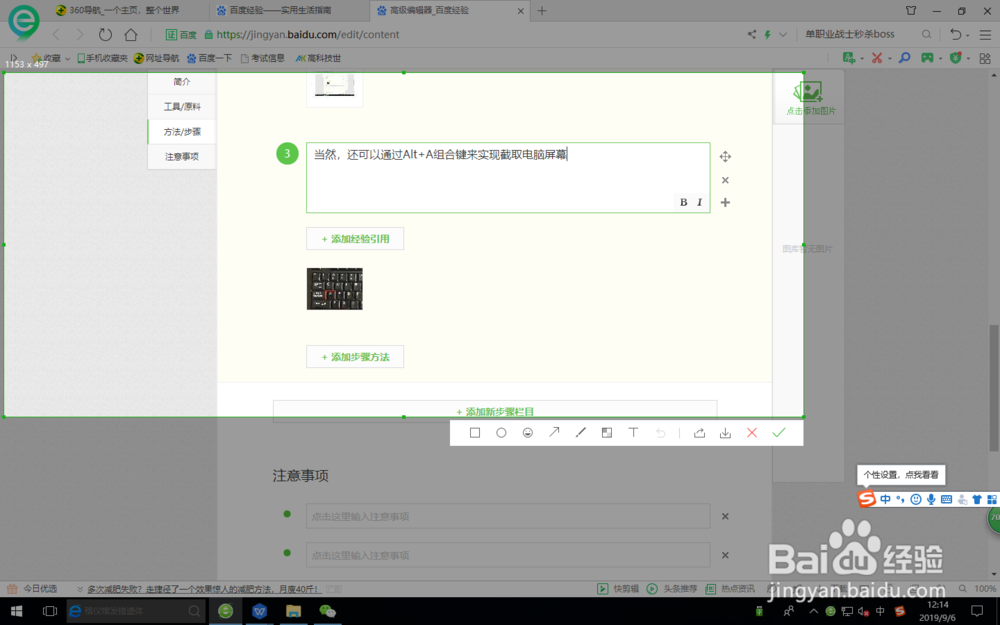Click the blue magnifier extension icon

904,58
